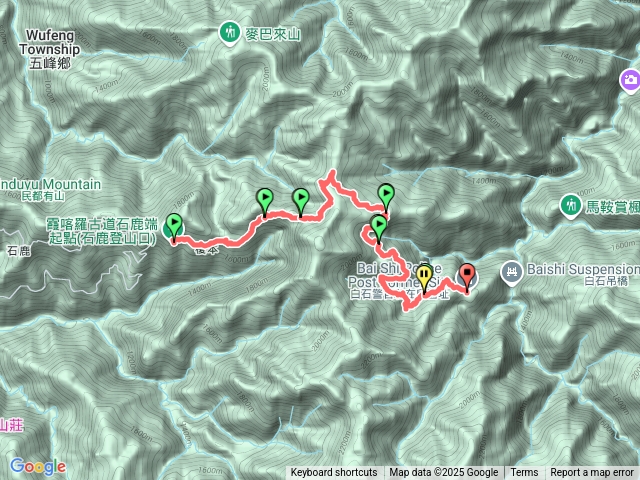Click Report a map error
The width and height of the screenshot is (640, 480).
pos(591,473)
